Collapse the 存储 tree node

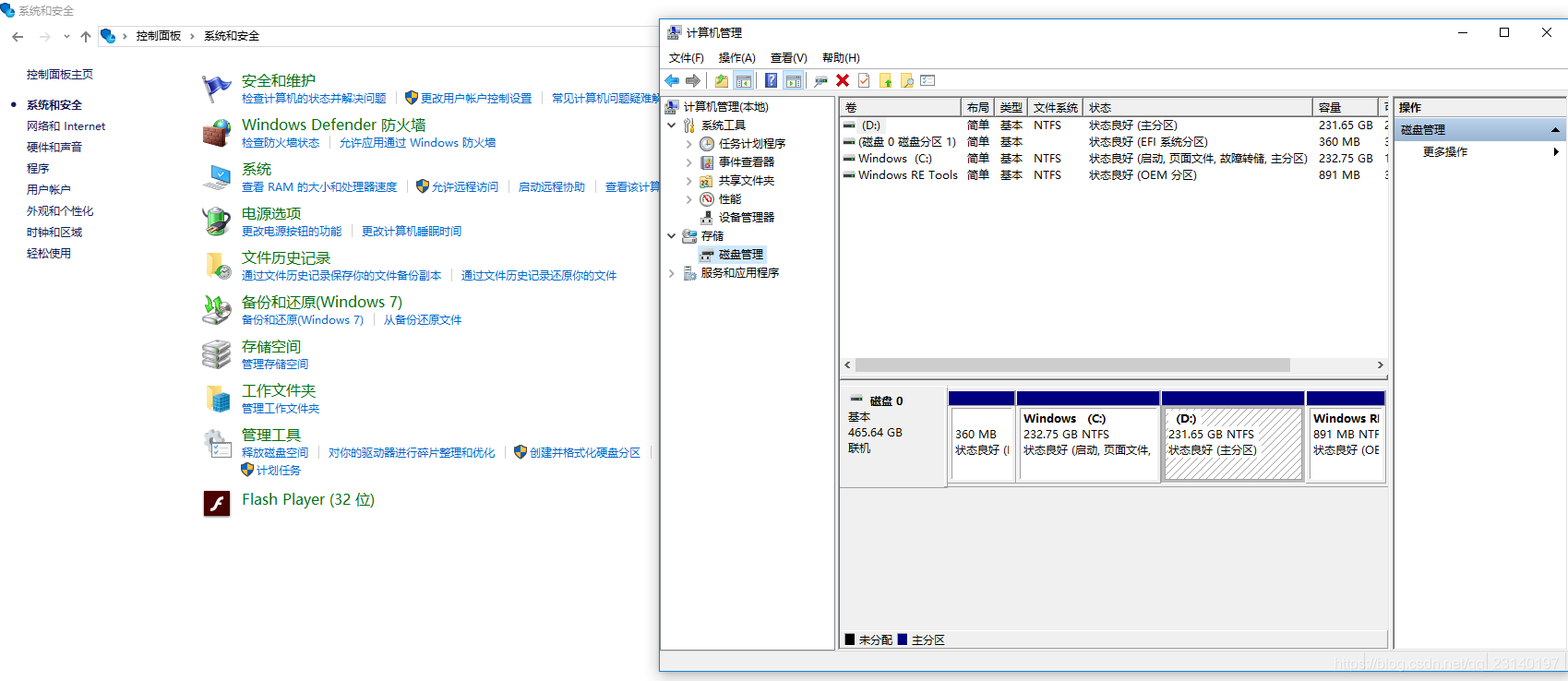(672, 236)
